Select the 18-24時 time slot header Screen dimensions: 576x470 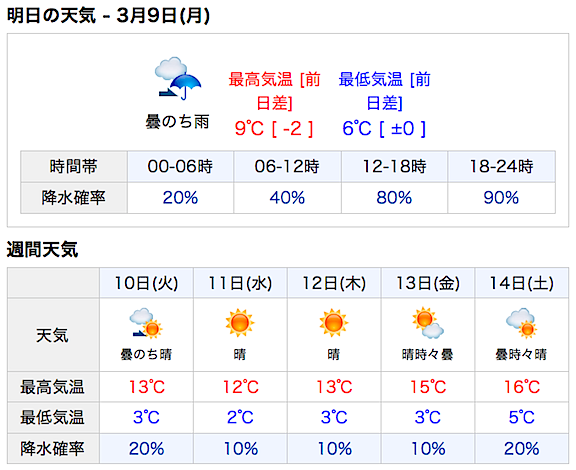point(501,166)
